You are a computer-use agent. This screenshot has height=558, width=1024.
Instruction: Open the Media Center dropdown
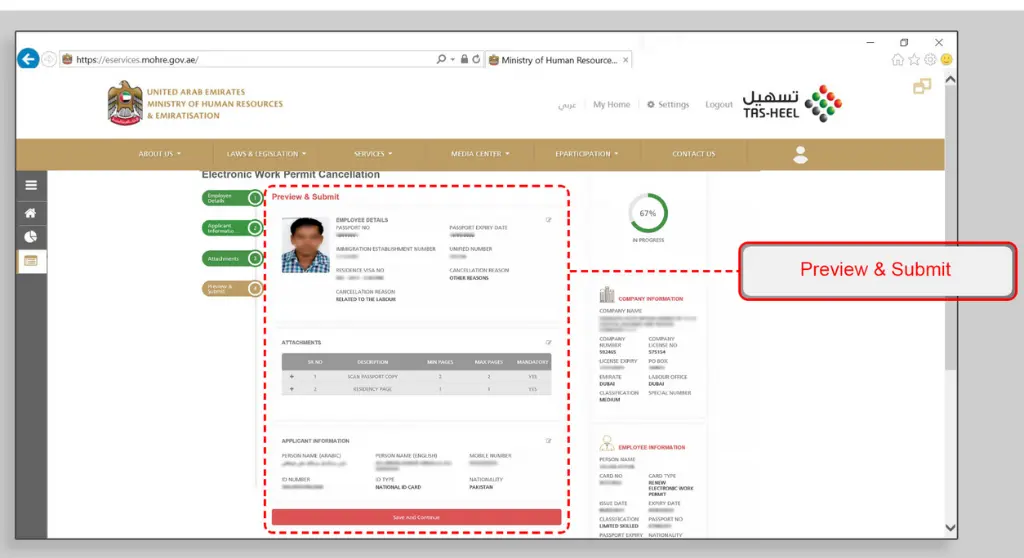coord(480,154)
